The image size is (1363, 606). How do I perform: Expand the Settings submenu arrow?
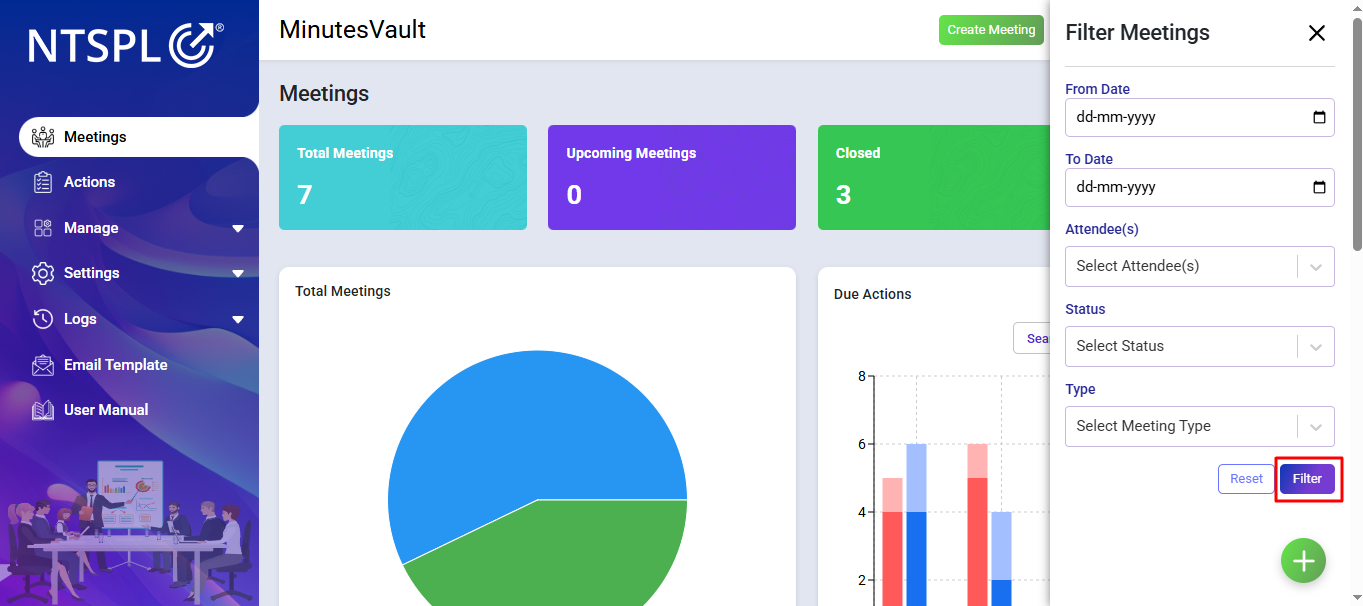pyautogui.click(x=238, y=274)
